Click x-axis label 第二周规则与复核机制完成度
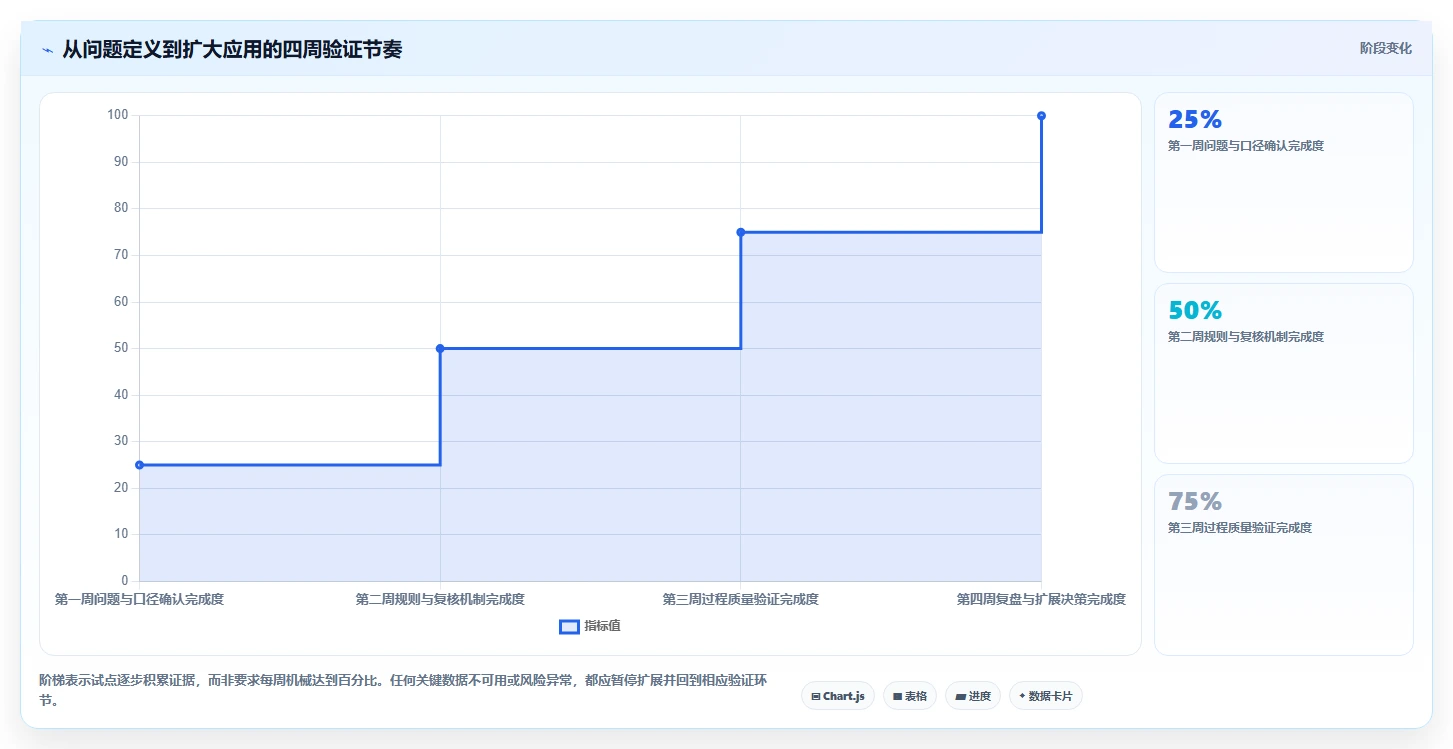This screenshot has height=749, width=1453. 440,600
